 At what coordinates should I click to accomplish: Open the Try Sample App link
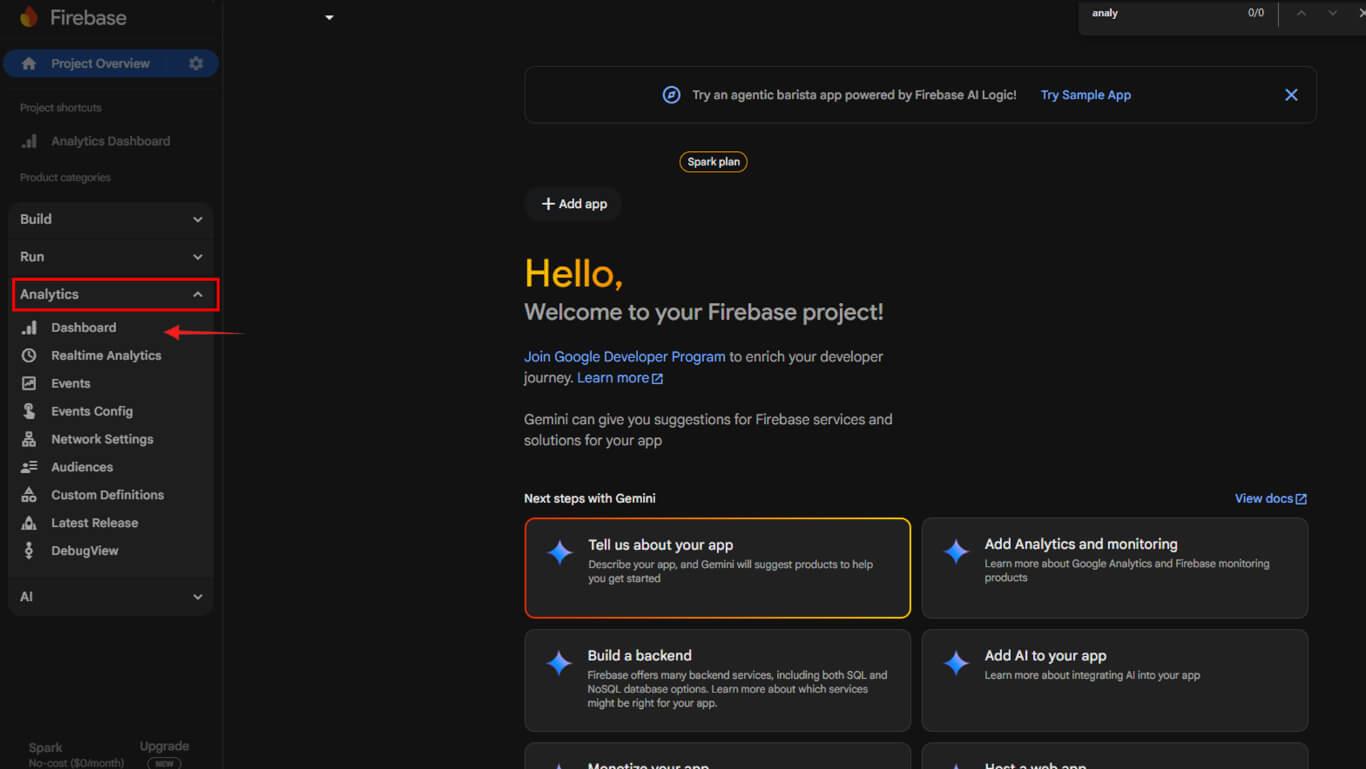1085,95
